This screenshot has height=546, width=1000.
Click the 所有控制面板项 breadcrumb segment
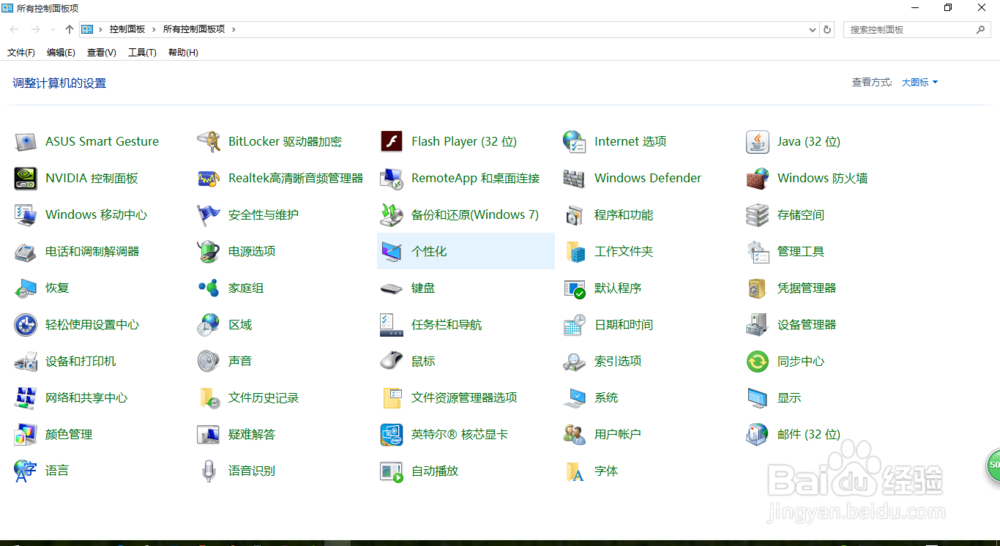(x=194, y=29)
